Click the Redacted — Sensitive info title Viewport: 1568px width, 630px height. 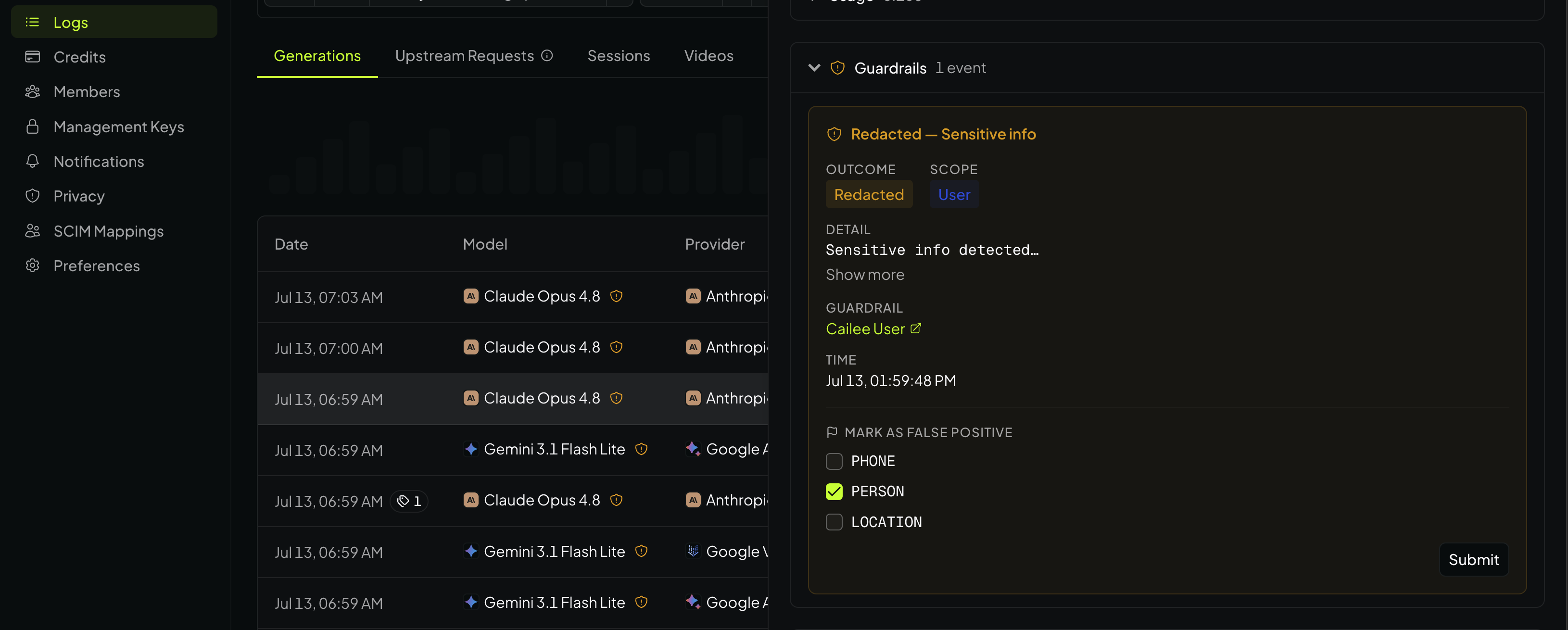[x=943, y=135]
